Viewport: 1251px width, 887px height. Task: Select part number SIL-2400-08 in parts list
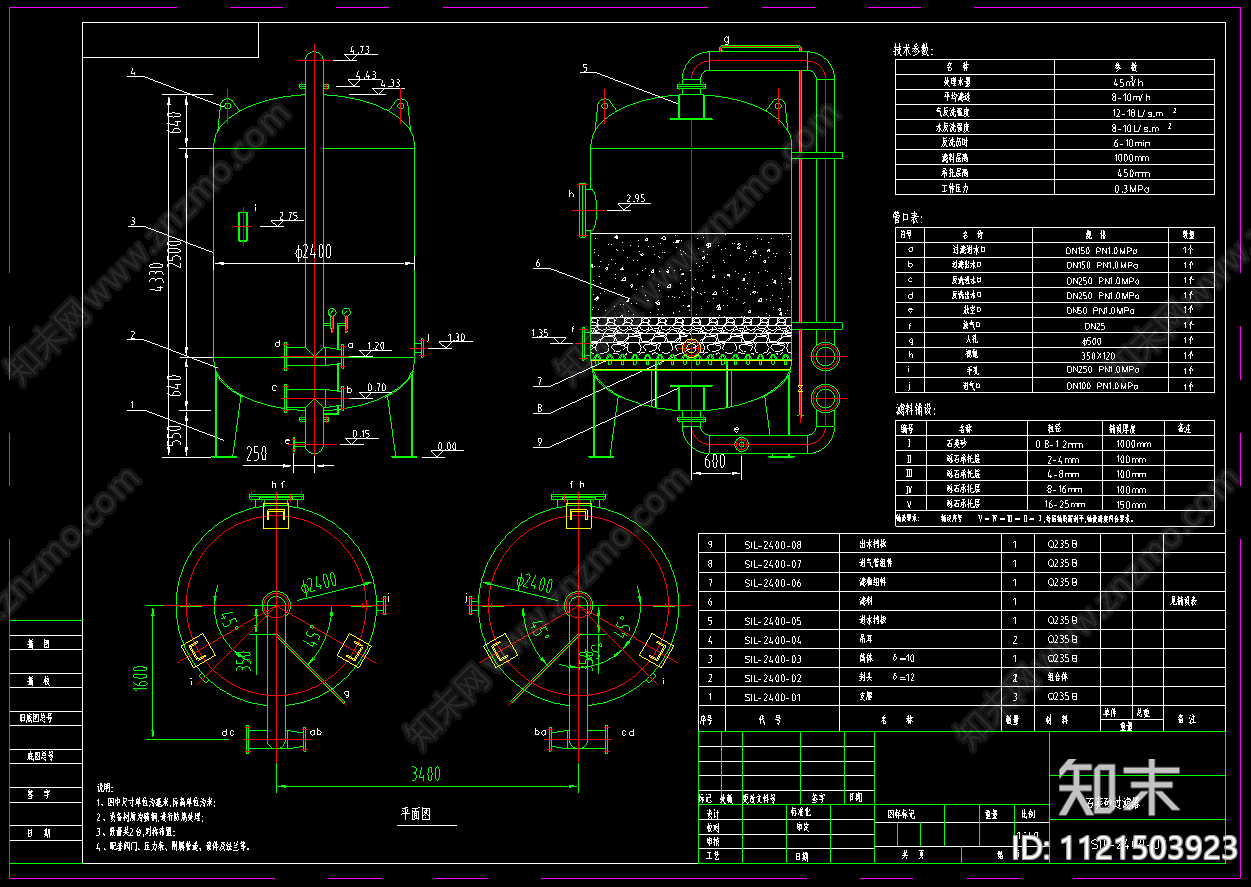tap(772, 545)
